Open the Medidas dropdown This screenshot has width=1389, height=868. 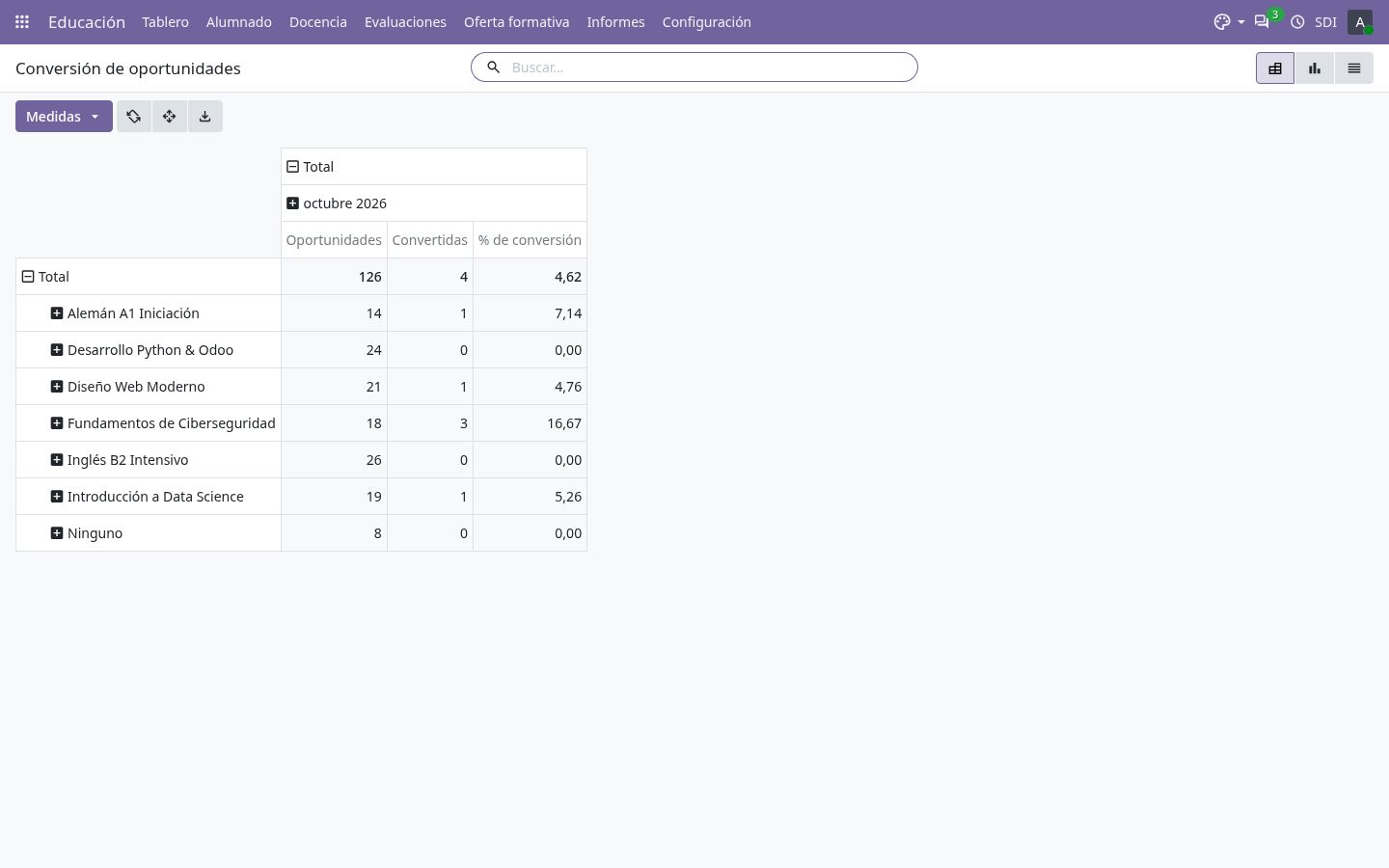(64, 117)
